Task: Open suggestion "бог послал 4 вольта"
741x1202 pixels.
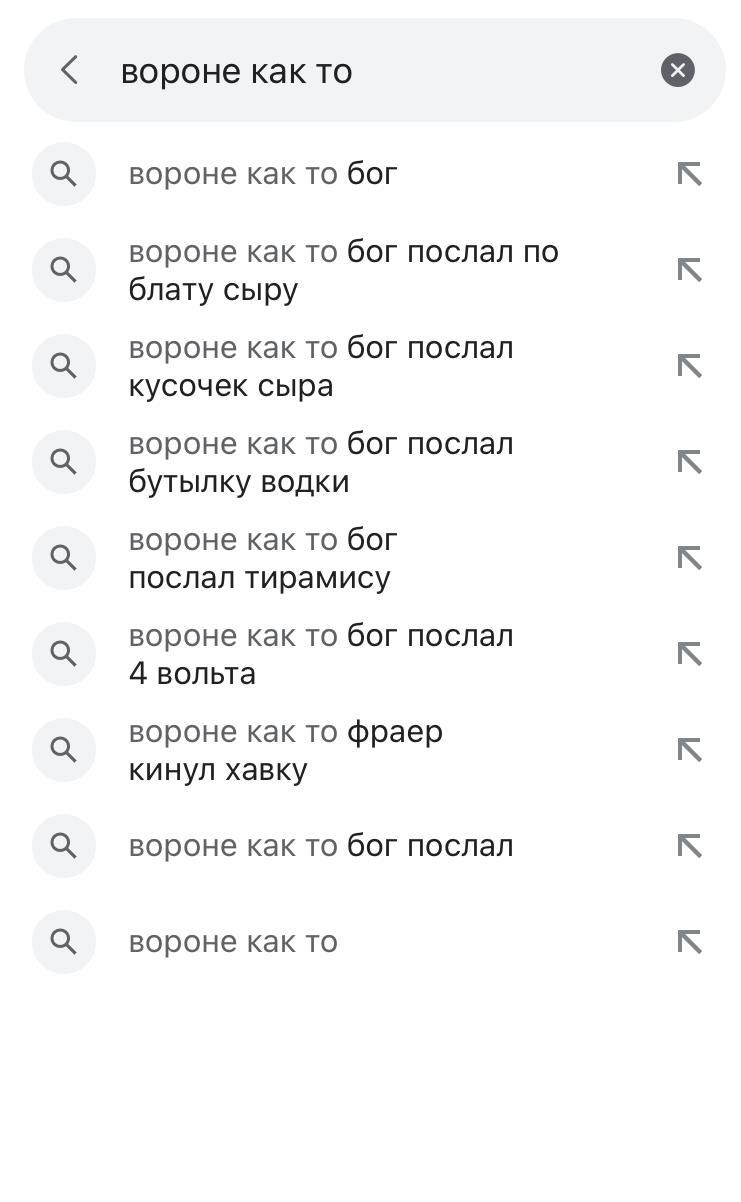Action: pos(320,655)
